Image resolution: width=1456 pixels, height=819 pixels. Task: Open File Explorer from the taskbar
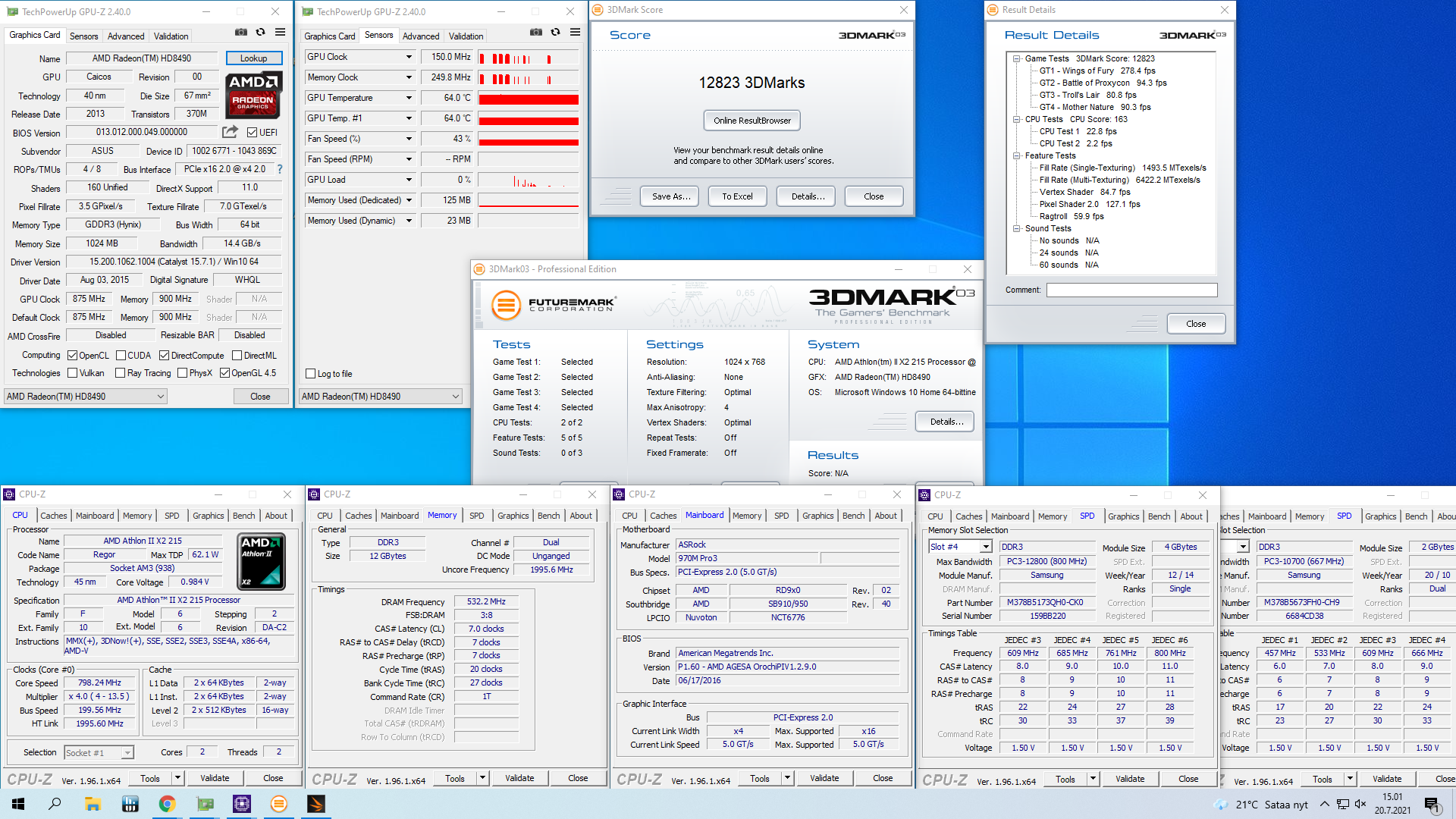93,804
